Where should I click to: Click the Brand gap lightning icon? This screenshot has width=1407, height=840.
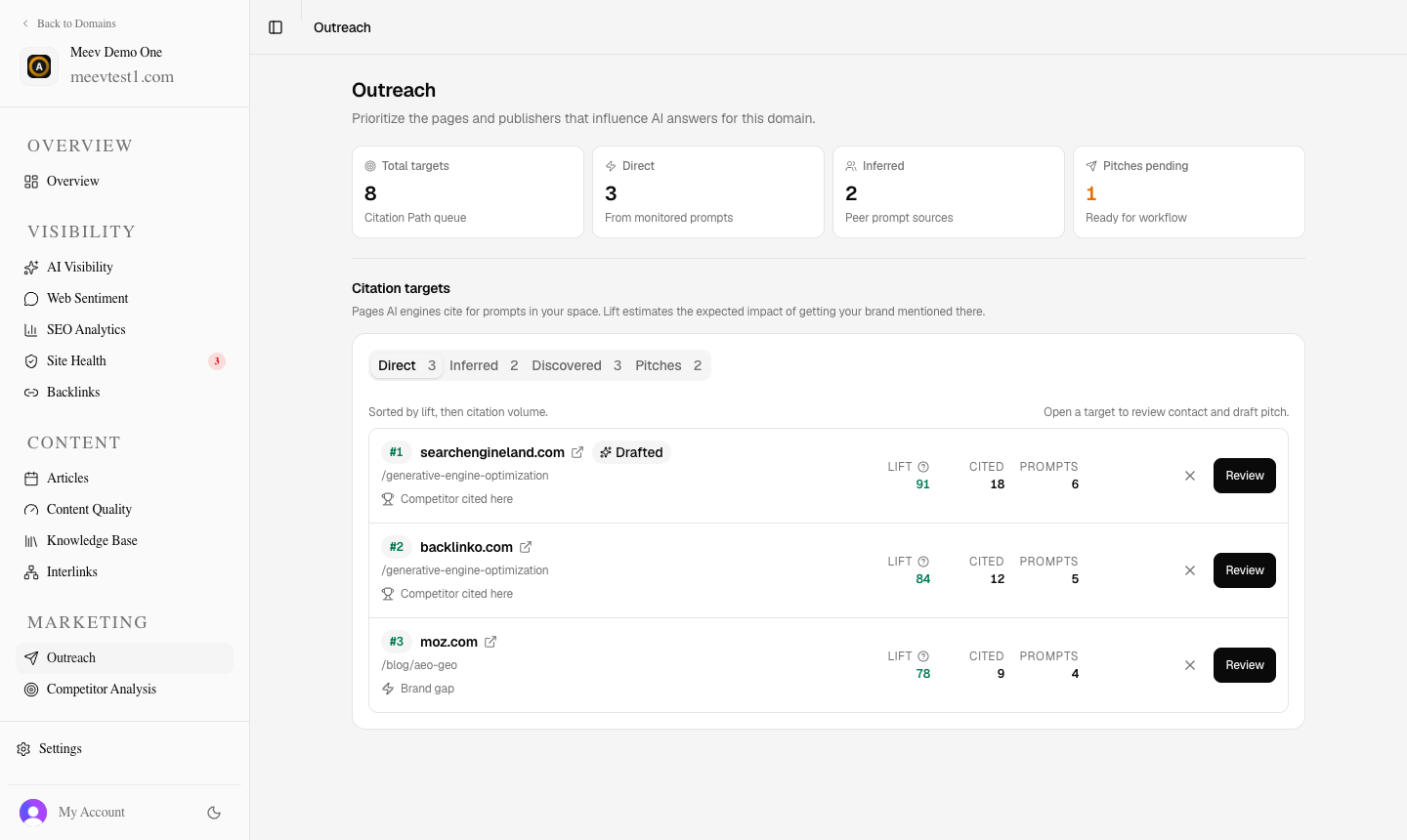pos(388,689)
